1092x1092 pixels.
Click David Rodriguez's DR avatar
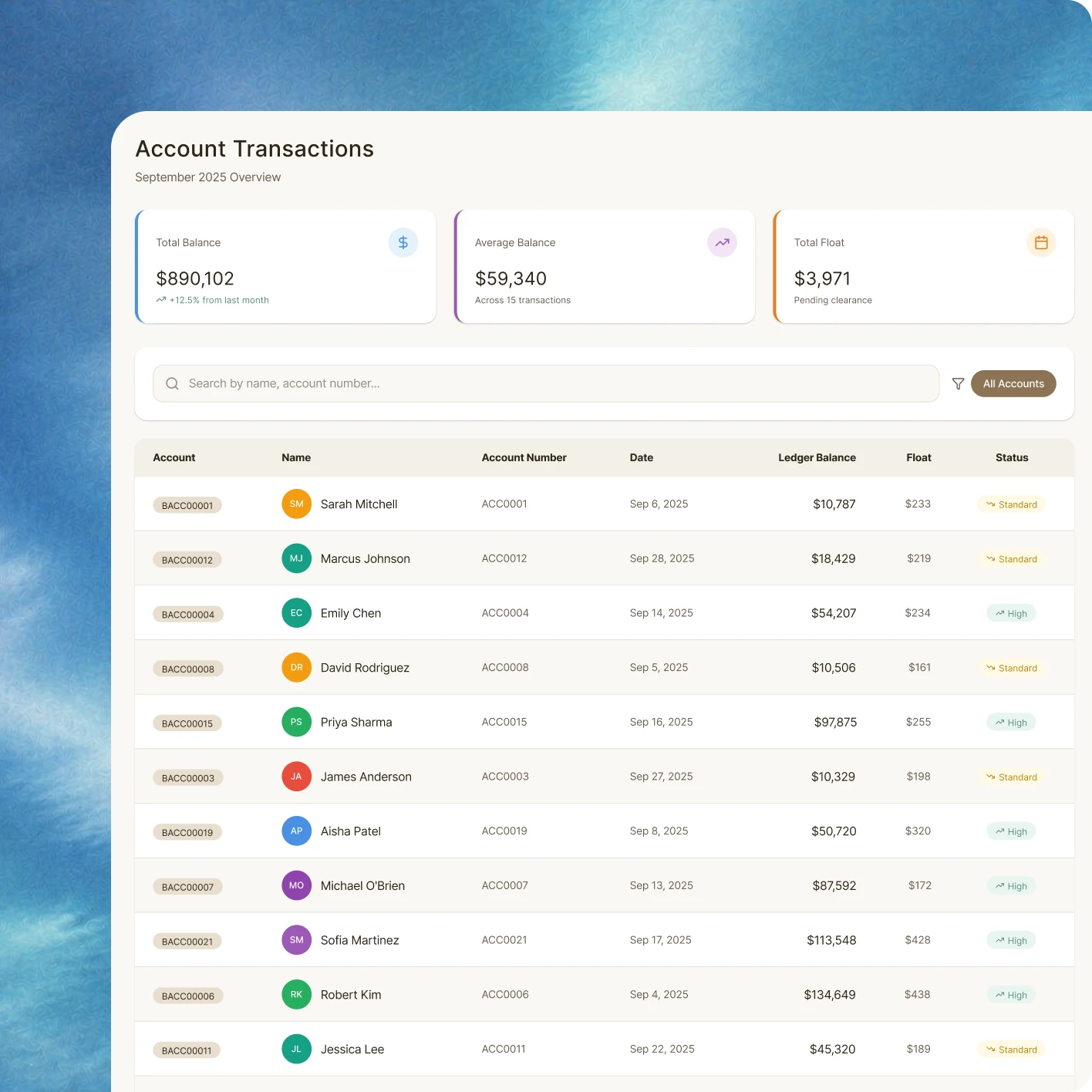(x=297, y=668)
